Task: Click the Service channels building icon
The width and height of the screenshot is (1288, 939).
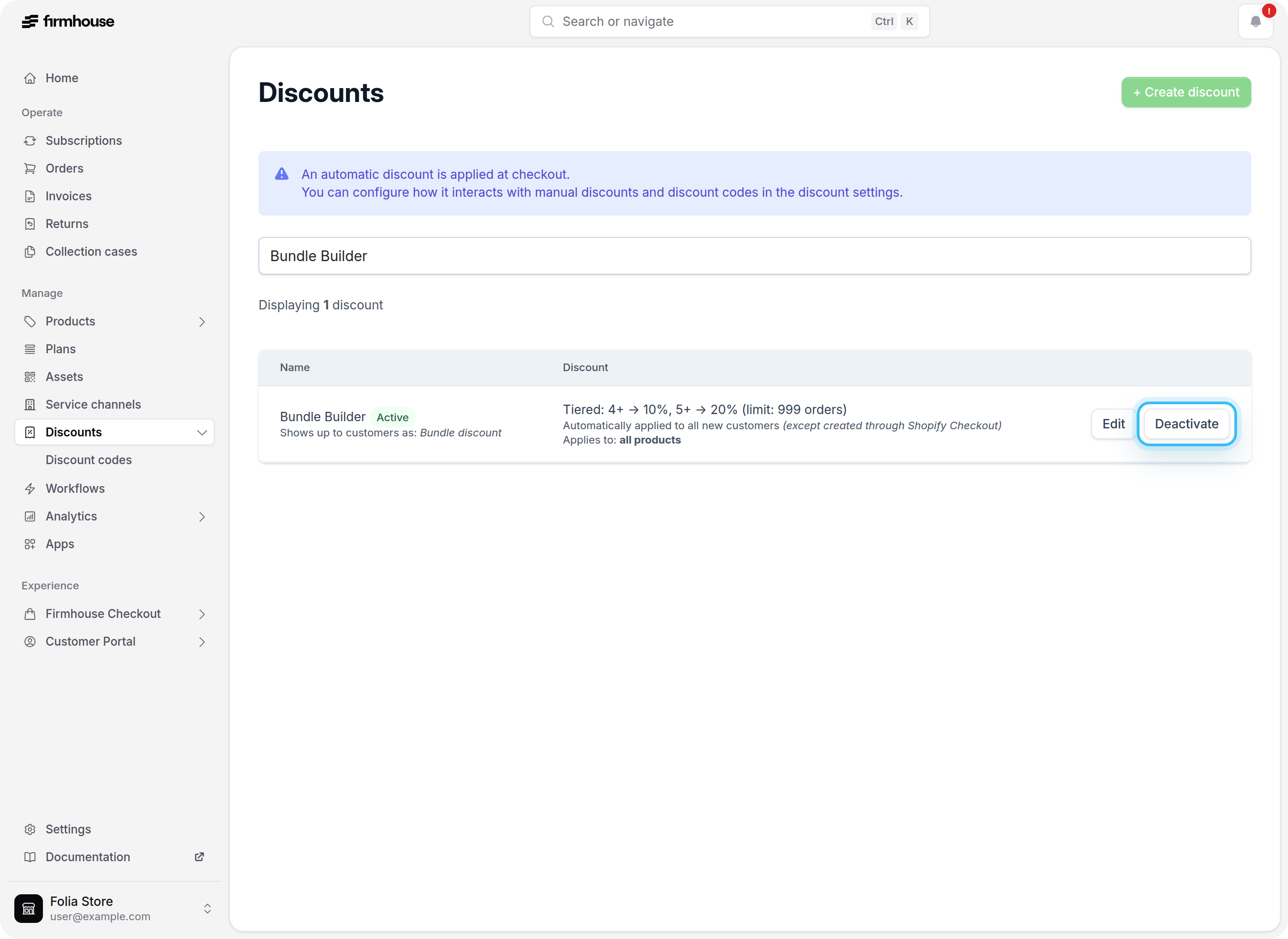Action: [30, 405]
